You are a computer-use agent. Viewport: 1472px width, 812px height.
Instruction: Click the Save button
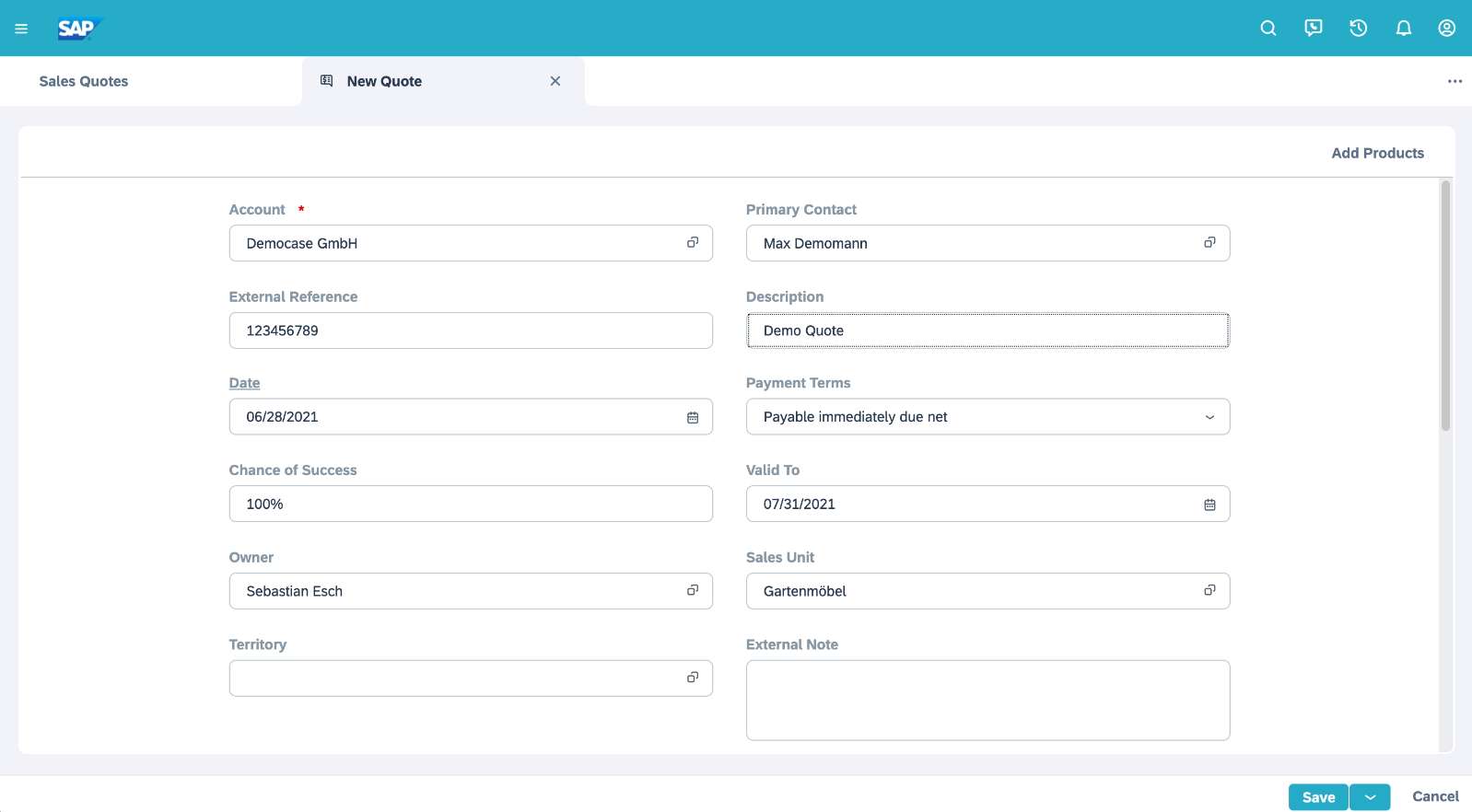tap(1318, 797)
